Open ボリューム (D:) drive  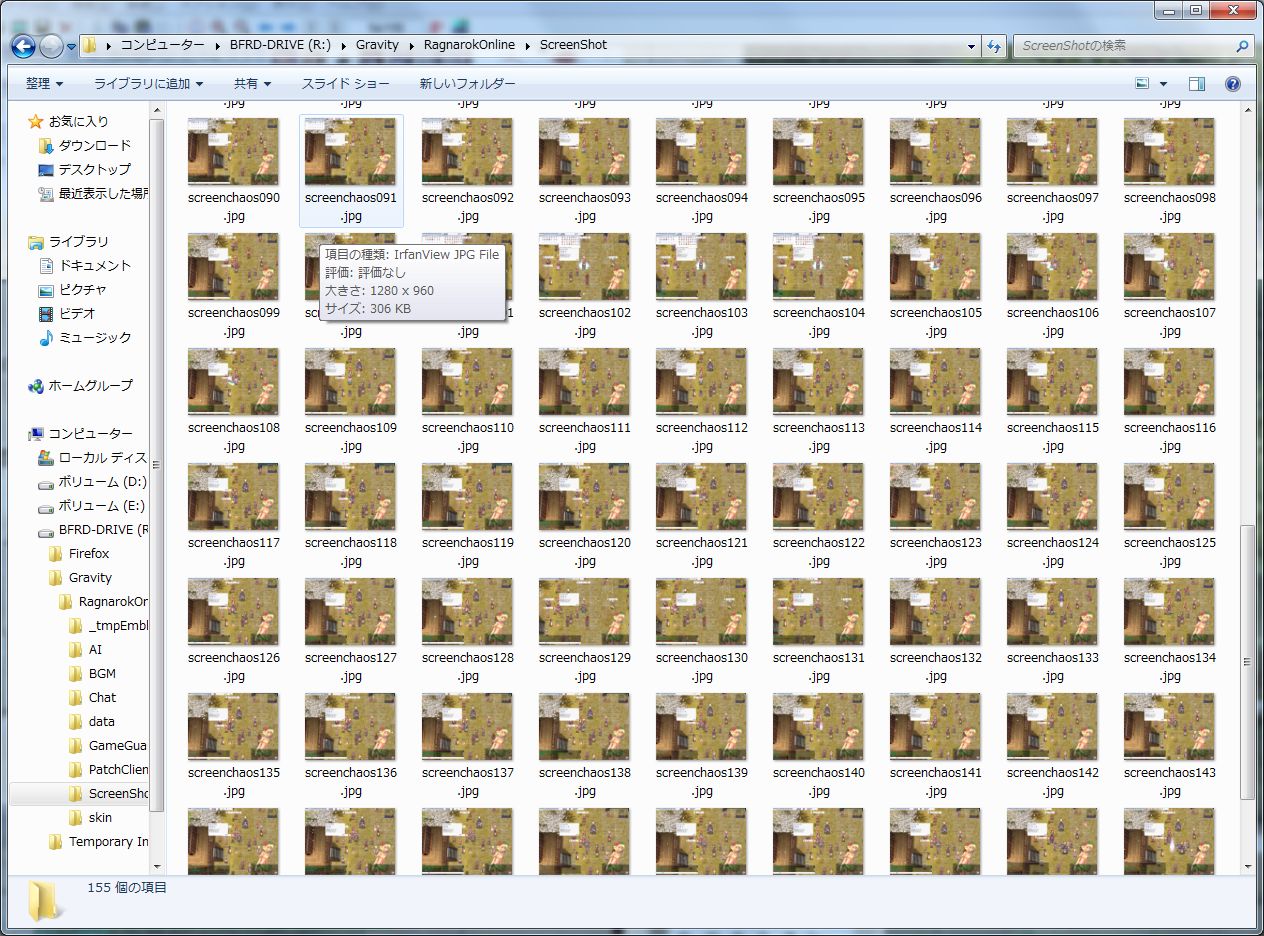93,481
